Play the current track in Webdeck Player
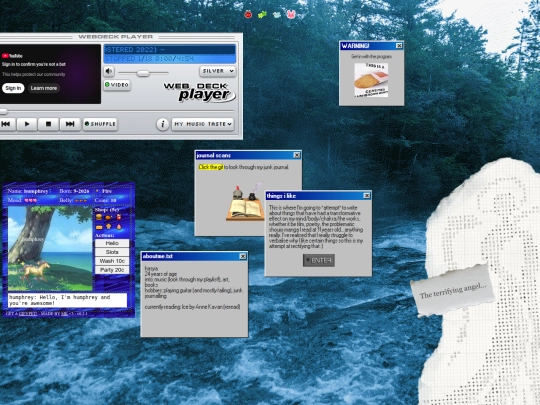This screenshot has width=540, height=405. [27, 124]
